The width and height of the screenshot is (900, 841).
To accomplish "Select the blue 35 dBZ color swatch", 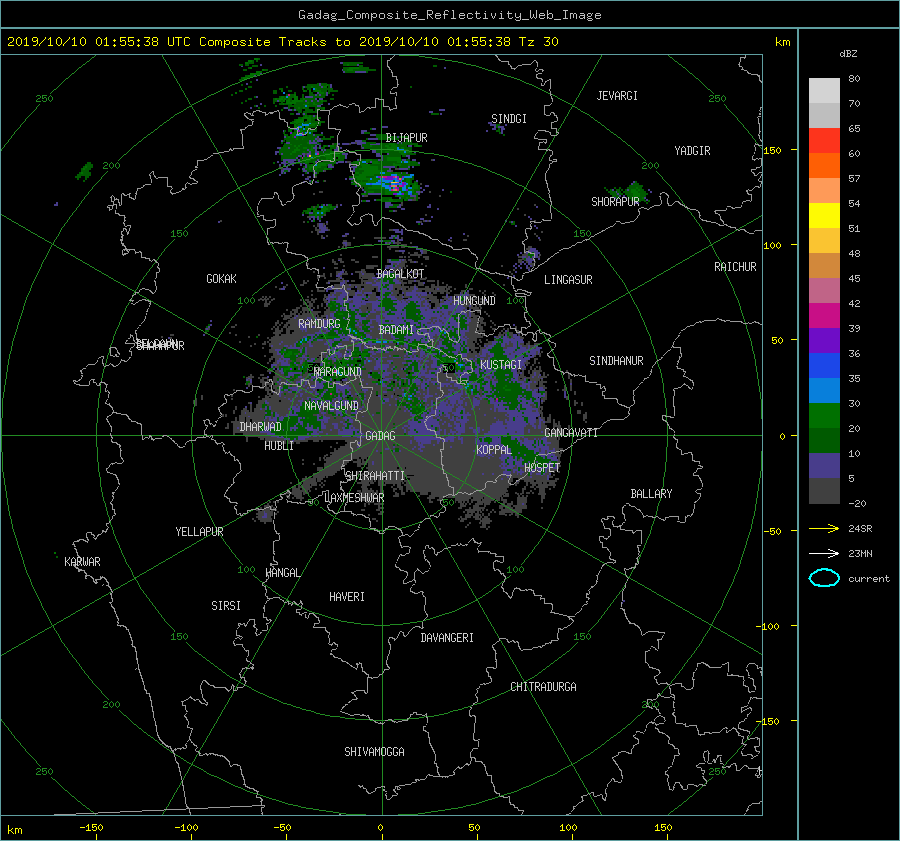I will (824, 366).
